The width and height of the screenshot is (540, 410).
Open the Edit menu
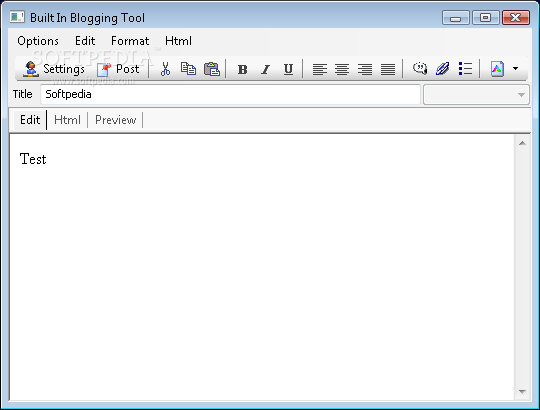point(85,41)
